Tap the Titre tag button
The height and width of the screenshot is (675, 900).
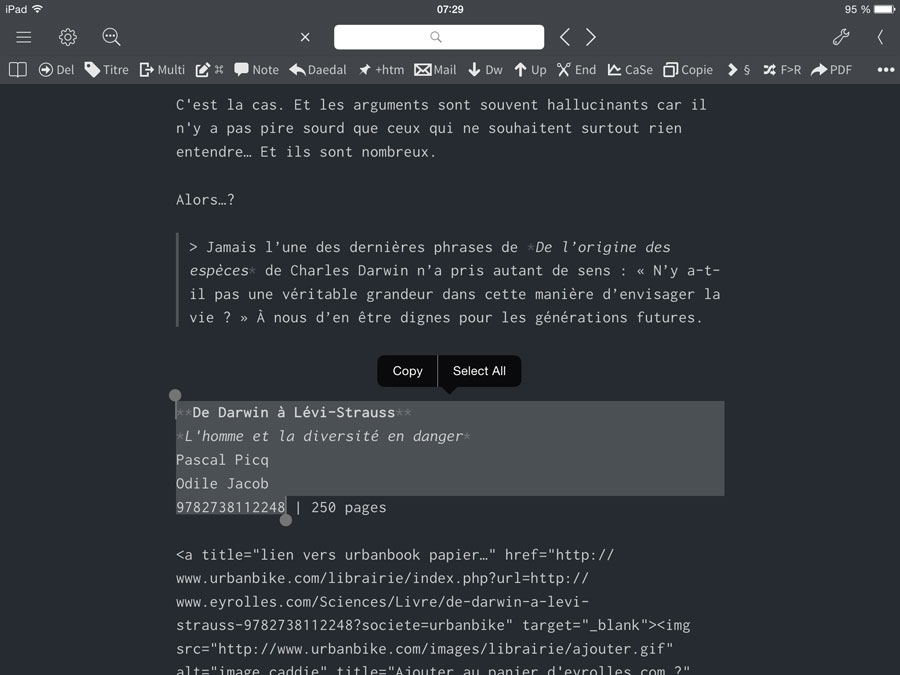[106, 70]
